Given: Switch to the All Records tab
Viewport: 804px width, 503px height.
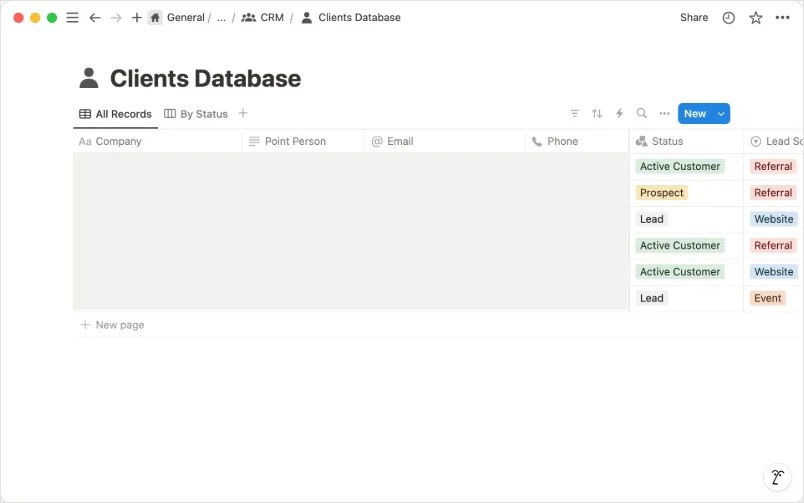Looking at the screenshot, I should pos(115,114).
